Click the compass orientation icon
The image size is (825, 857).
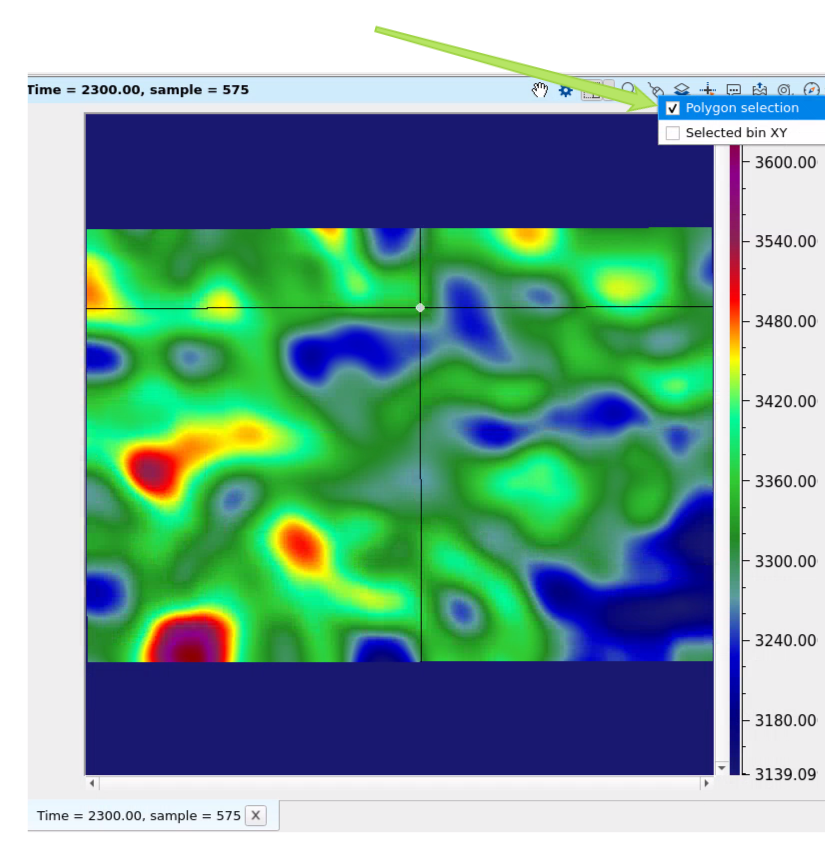tap(811, 90)
